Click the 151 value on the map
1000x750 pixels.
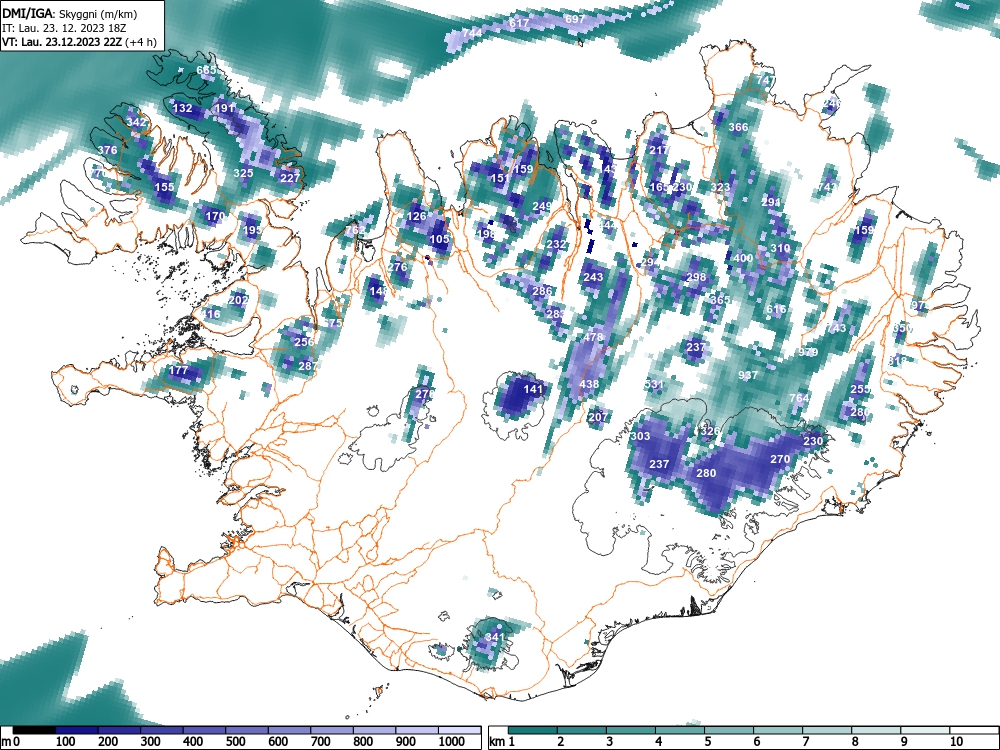tap(500, 178)
